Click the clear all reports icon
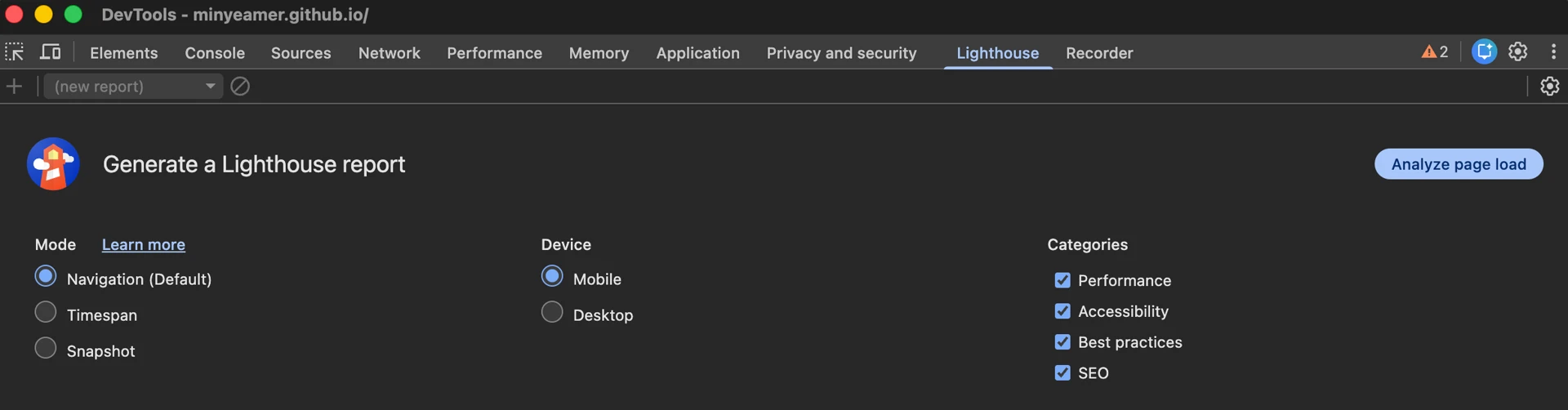This screenshot has width=1568, height=410. coord(240,86)
